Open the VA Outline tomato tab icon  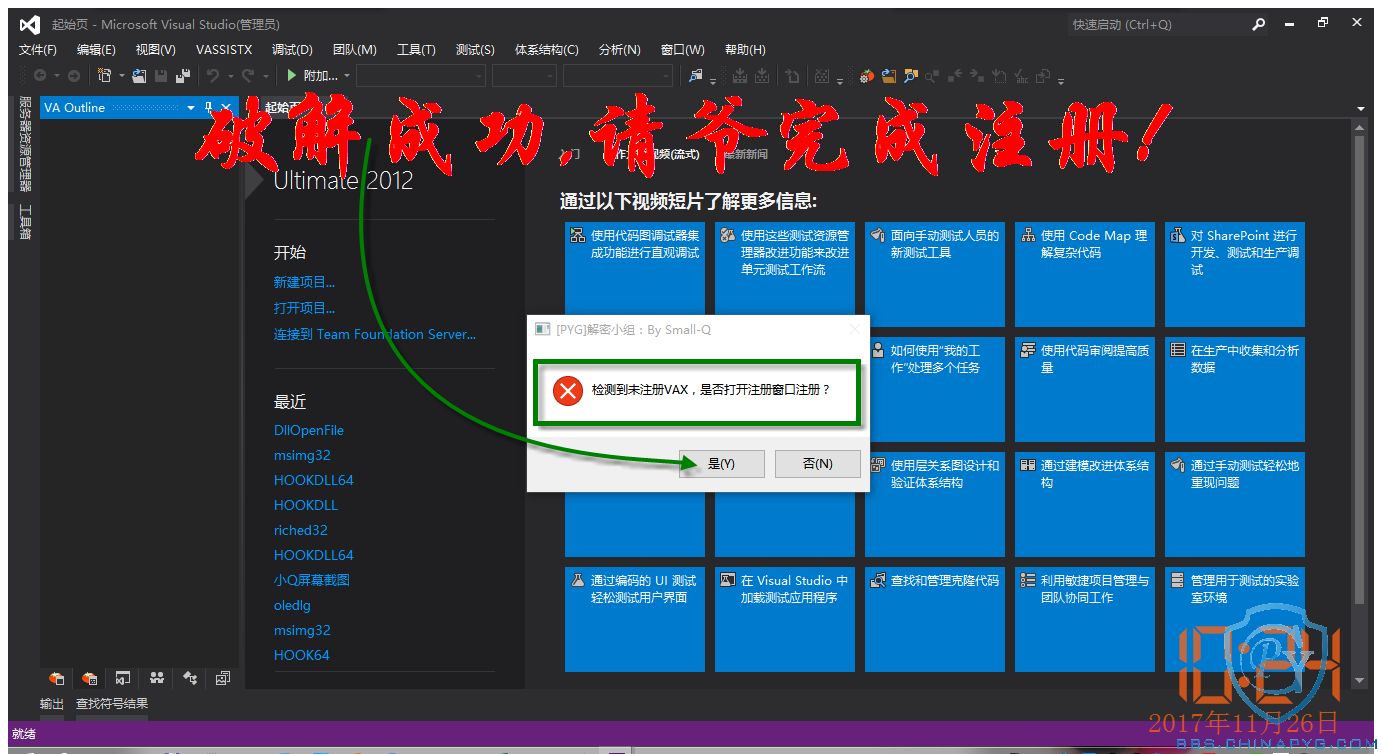click(89, 678)
